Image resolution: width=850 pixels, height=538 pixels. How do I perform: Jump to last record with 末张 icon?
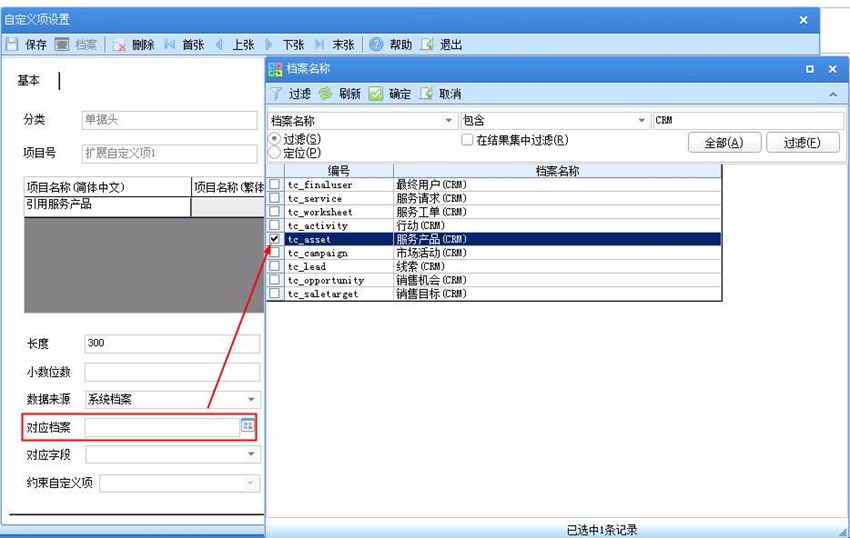coord(319,44)
